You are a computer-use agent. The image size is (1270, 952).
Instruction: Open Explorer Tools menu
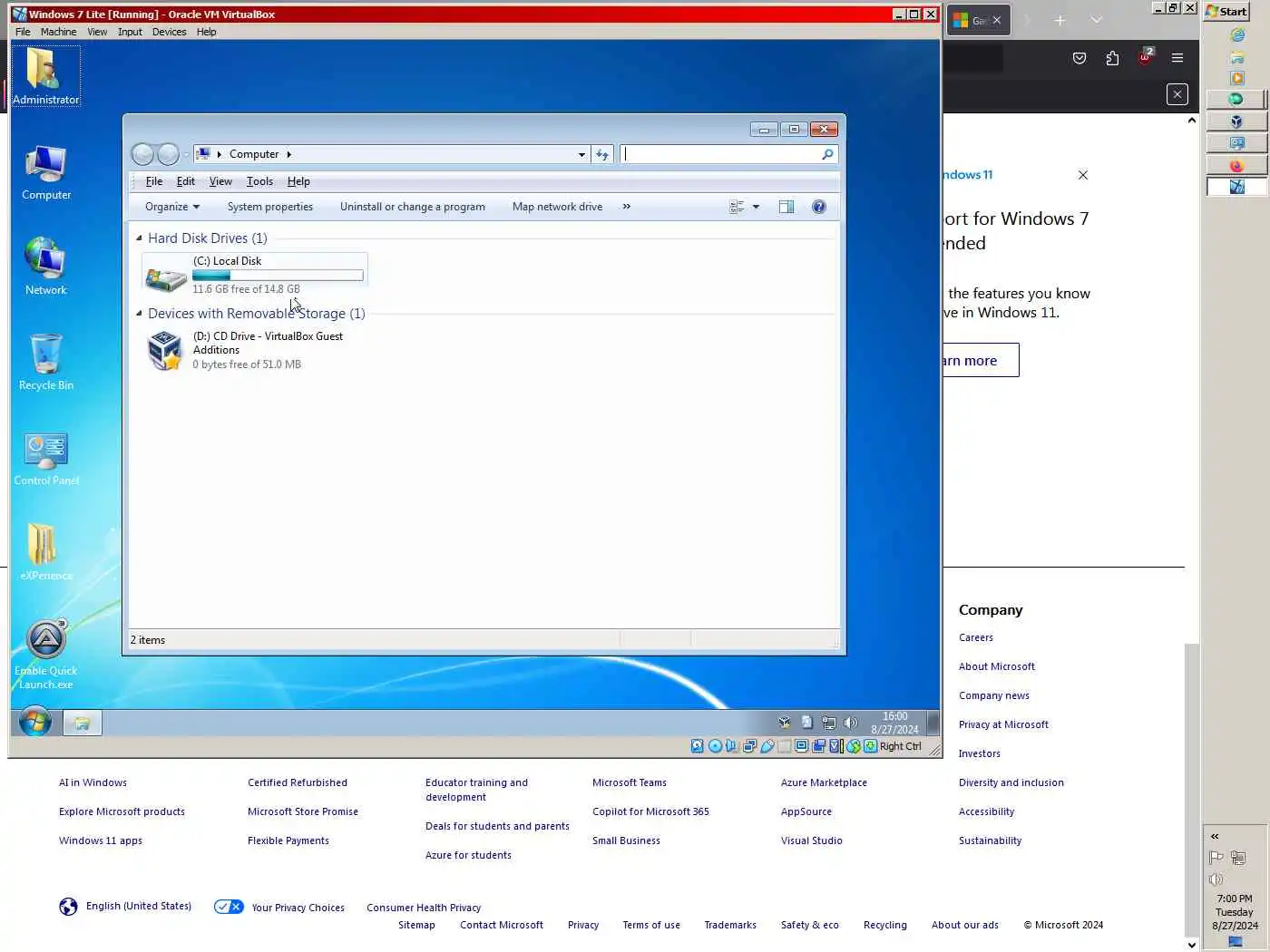(x=259, y=181)
